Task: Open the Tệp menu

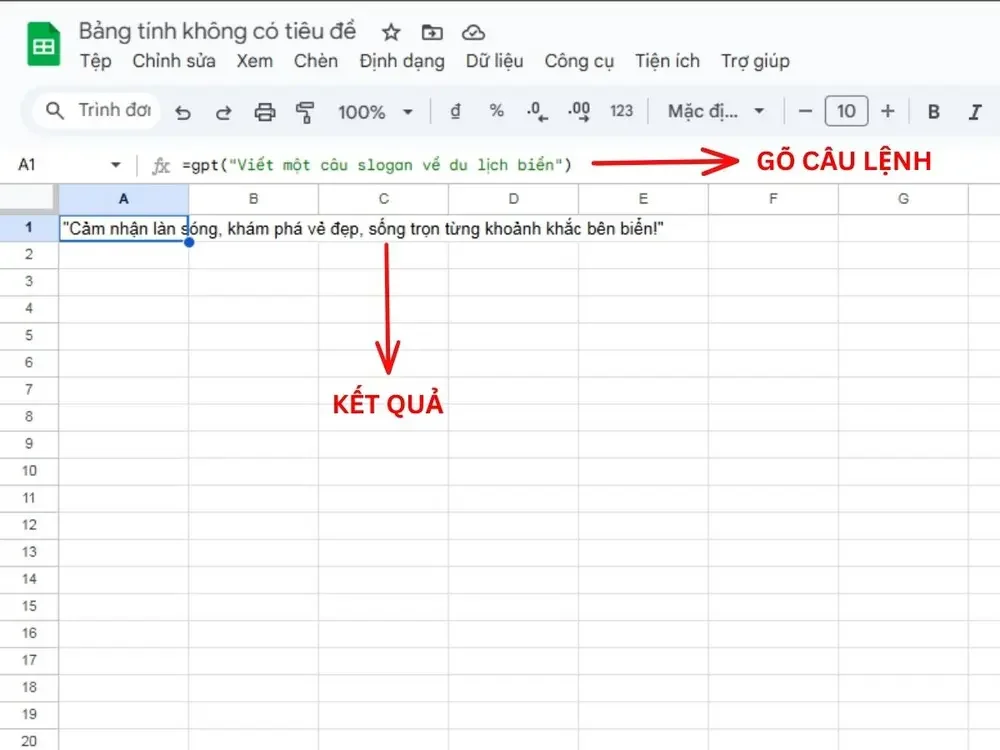Action: 96,61
